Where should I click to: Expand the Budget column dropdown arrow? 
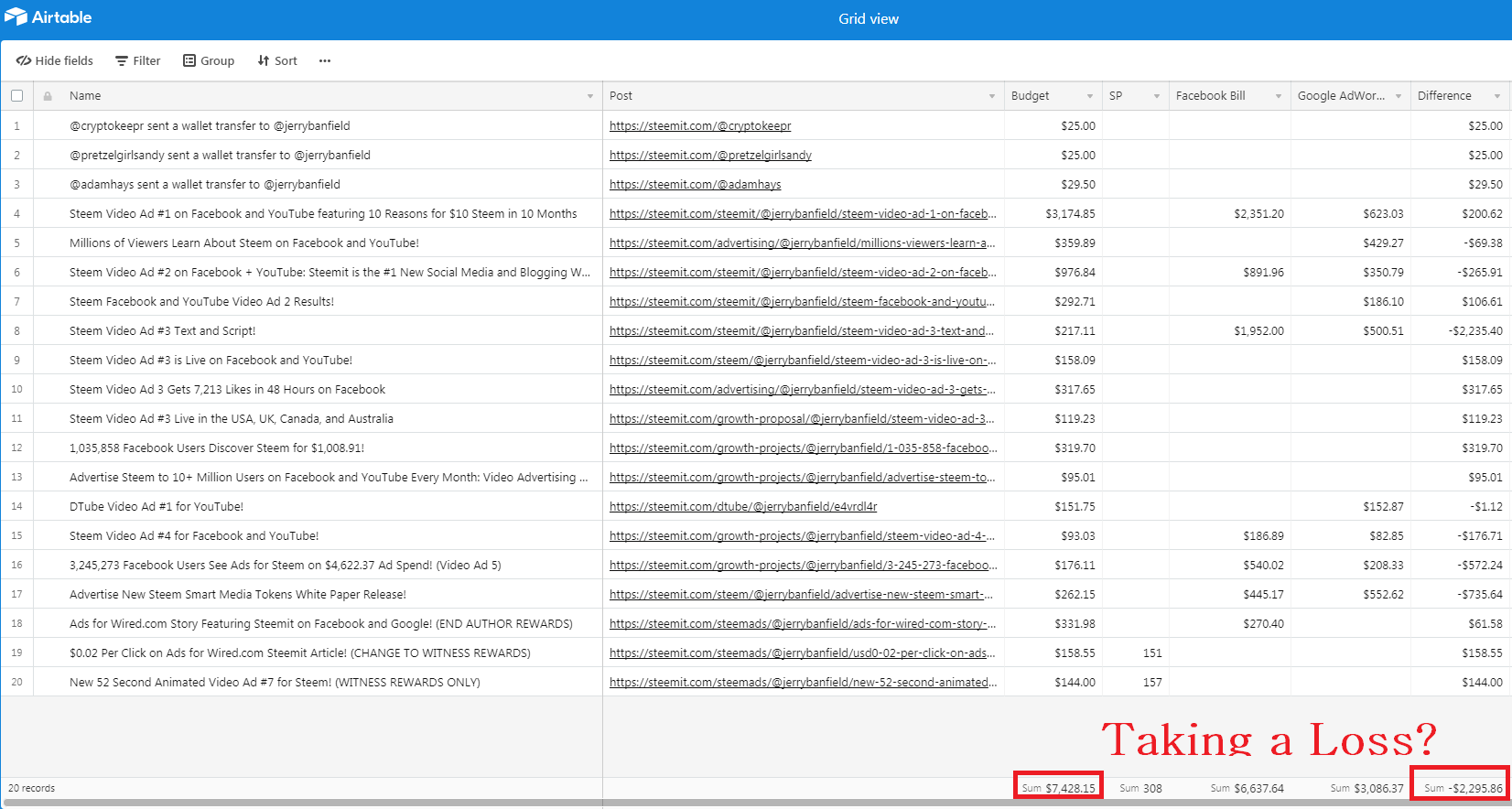1090,96
